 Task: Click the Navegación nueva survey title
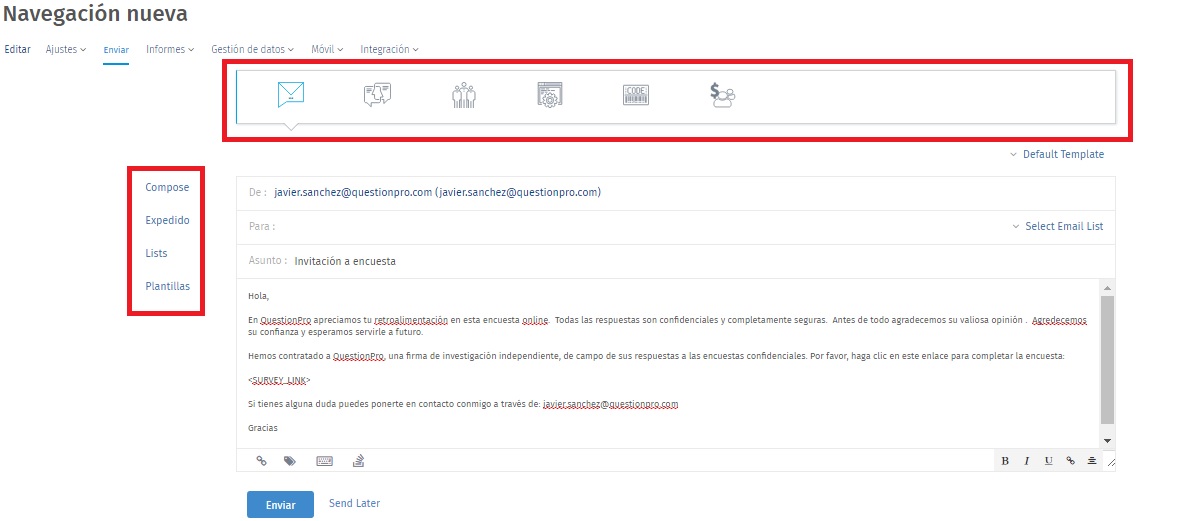95,14
